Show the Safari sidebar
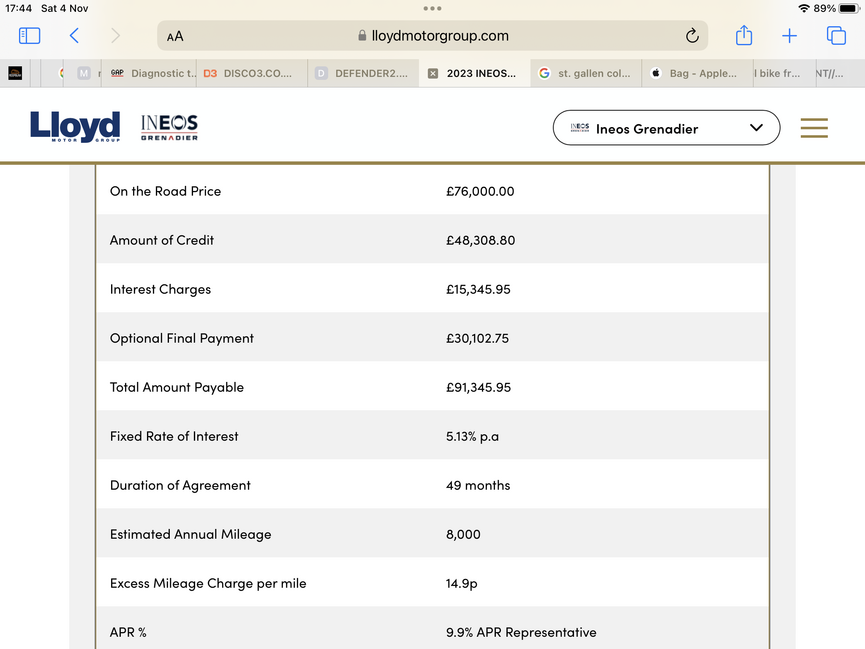This screenshot has width=865, height=649. (30, 36)
